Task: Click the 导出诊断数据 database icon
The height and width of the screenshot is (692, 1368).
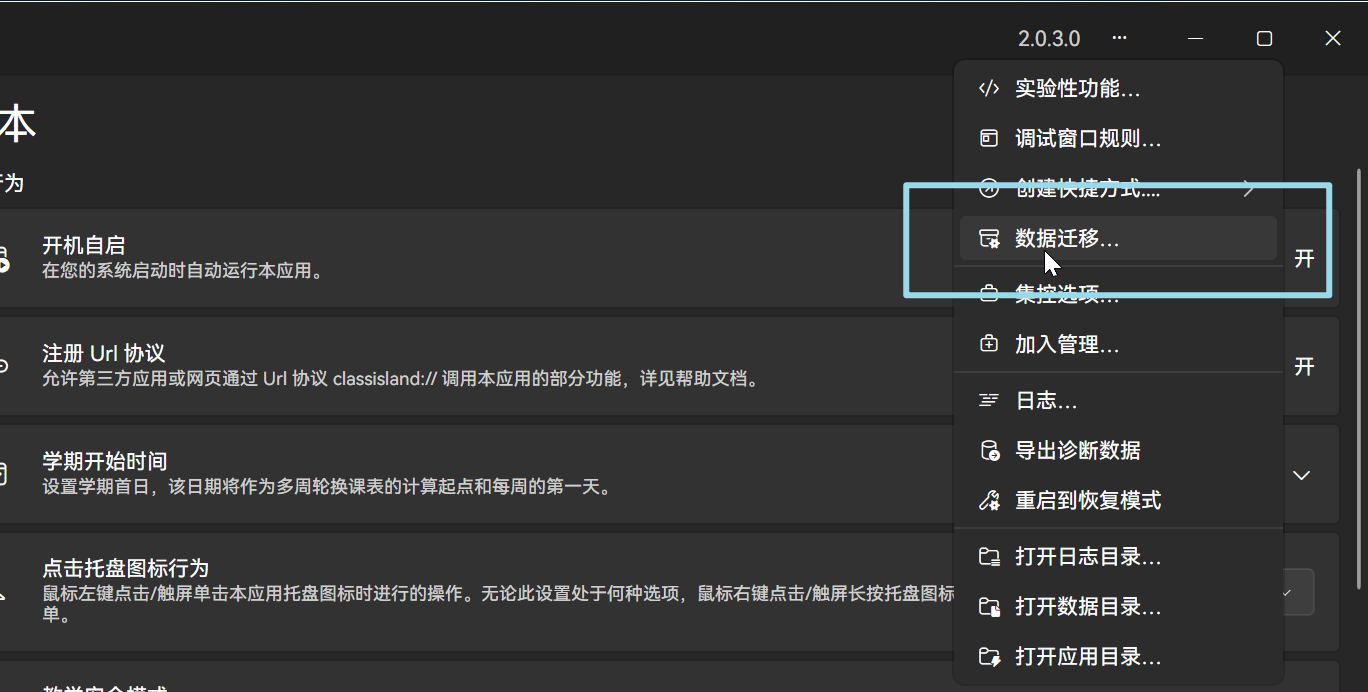Action: [x=988, y=450]
